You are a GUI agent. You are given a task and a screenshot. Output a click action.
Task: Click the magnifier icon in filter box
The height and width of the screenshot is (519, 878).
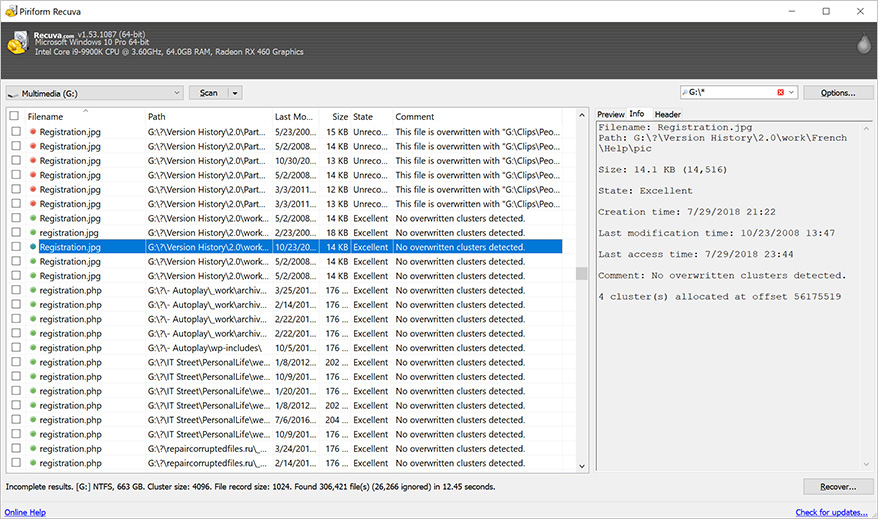(x=685, y=92)
